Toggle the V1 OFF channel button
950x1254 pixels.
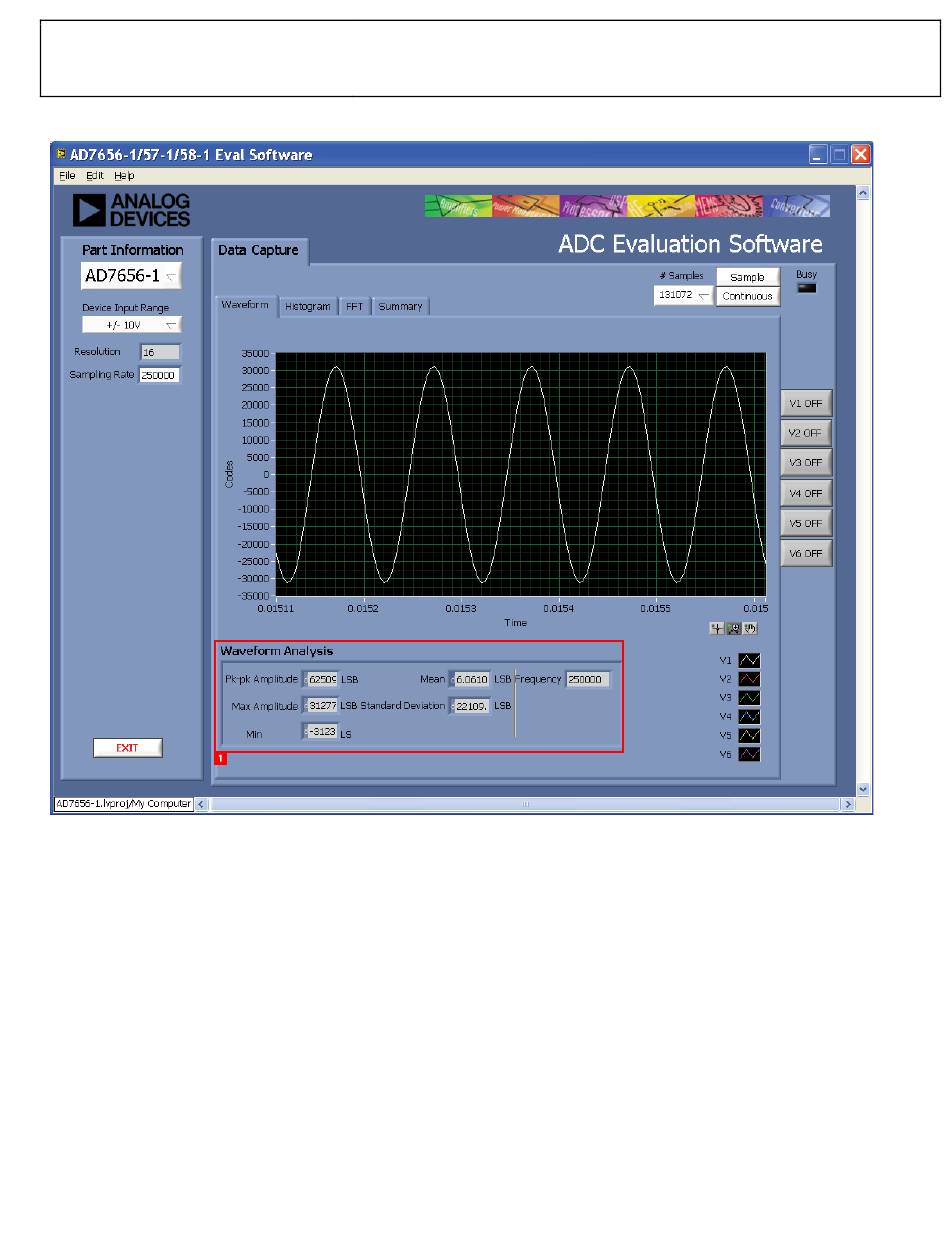[x=806, y=403]
